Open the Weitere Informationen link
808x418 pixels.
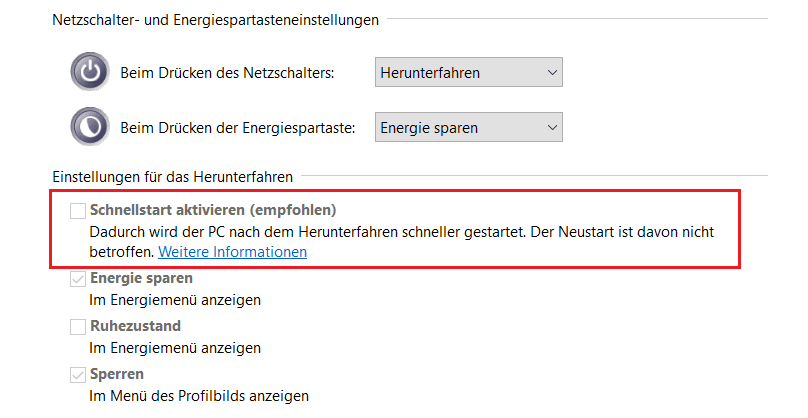232,252
